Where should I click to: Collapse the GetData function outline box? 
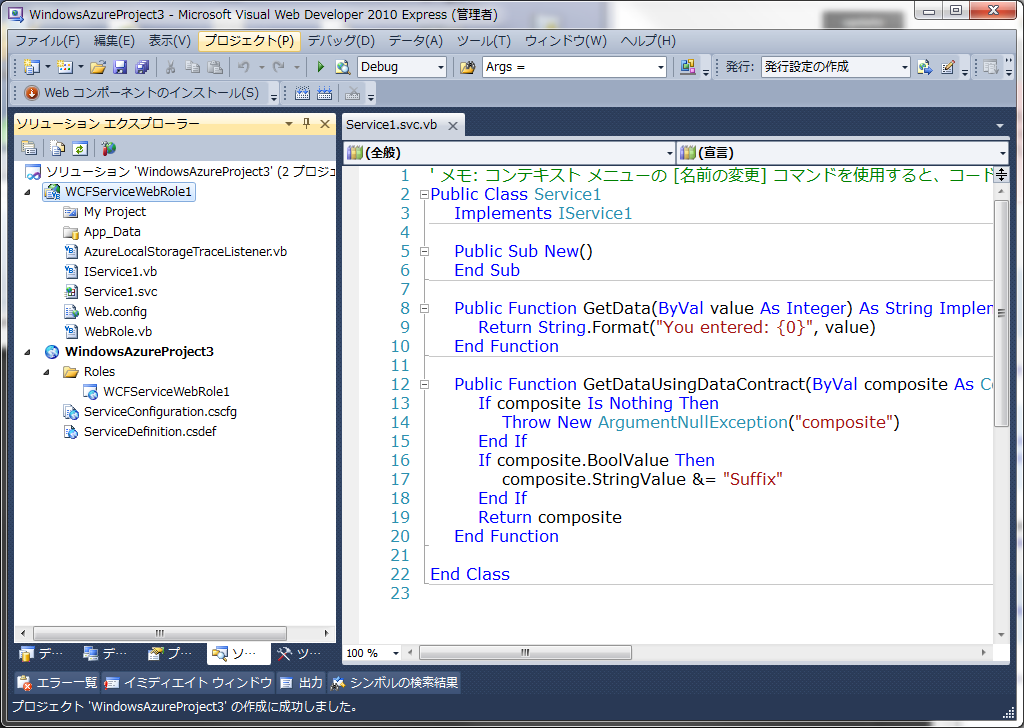pyautogui.click(x=424, y=308)
